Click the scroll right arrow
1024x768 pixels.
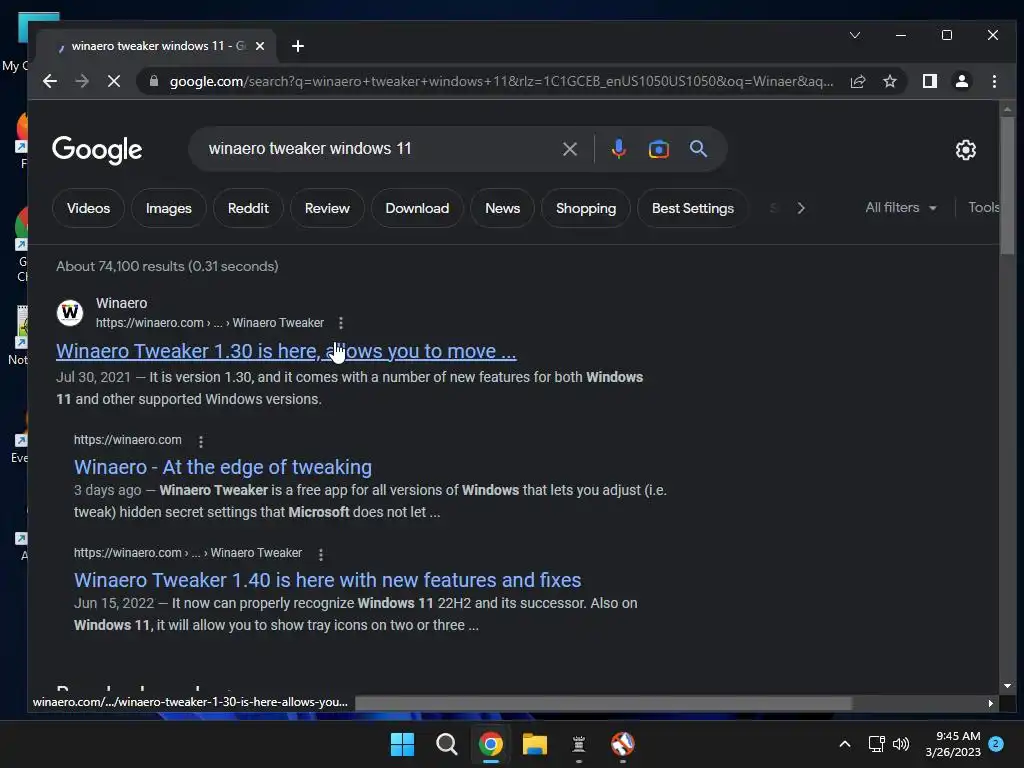(991, 703)
